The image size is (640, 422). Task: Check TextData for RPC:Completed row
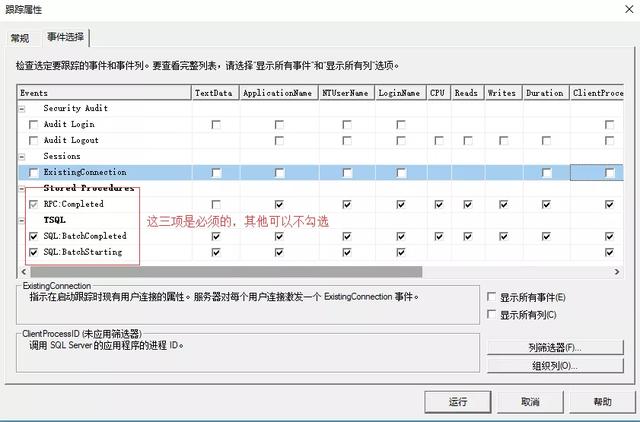(216, 204)
